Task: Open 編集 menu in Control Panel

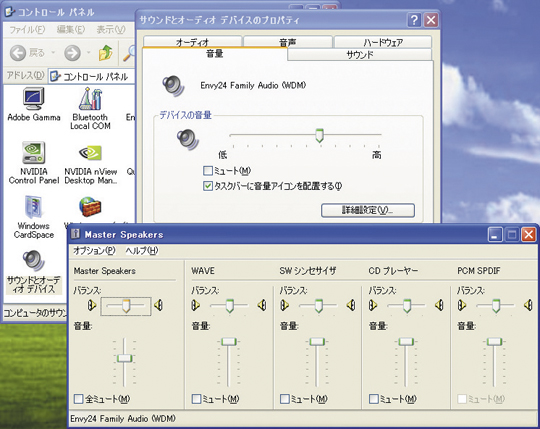Action: [71, 30]
